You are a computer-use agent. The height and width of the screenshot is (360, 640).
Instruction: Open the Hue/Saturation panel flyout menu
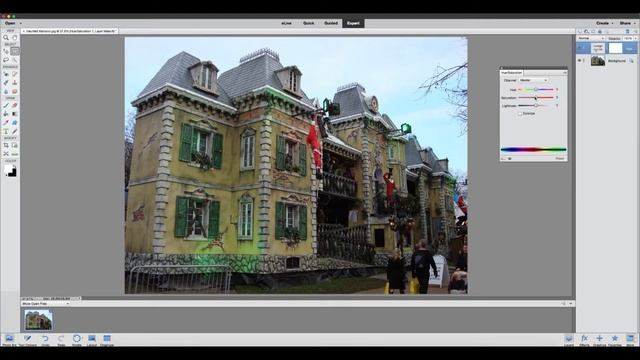tap(565, 72)
